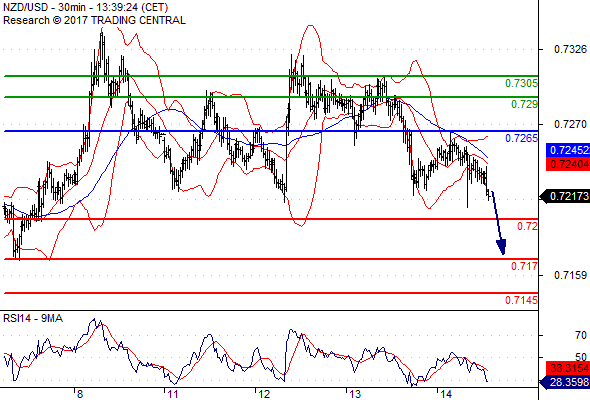The image size is (590, 400).
Task: Click the red 0.72404 Bollinger value tag
Action: point(568,164)
